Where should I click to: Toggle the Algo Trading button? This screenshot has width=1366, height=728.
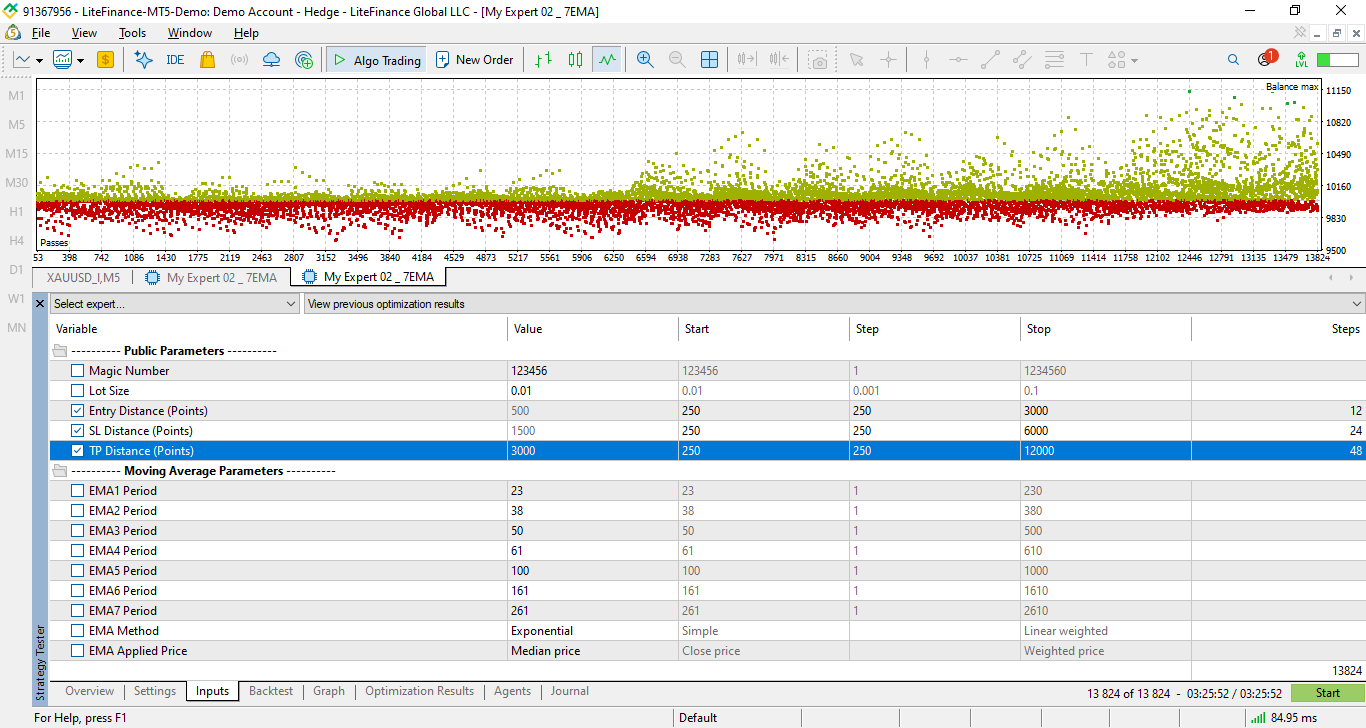(x=376, y=60)
